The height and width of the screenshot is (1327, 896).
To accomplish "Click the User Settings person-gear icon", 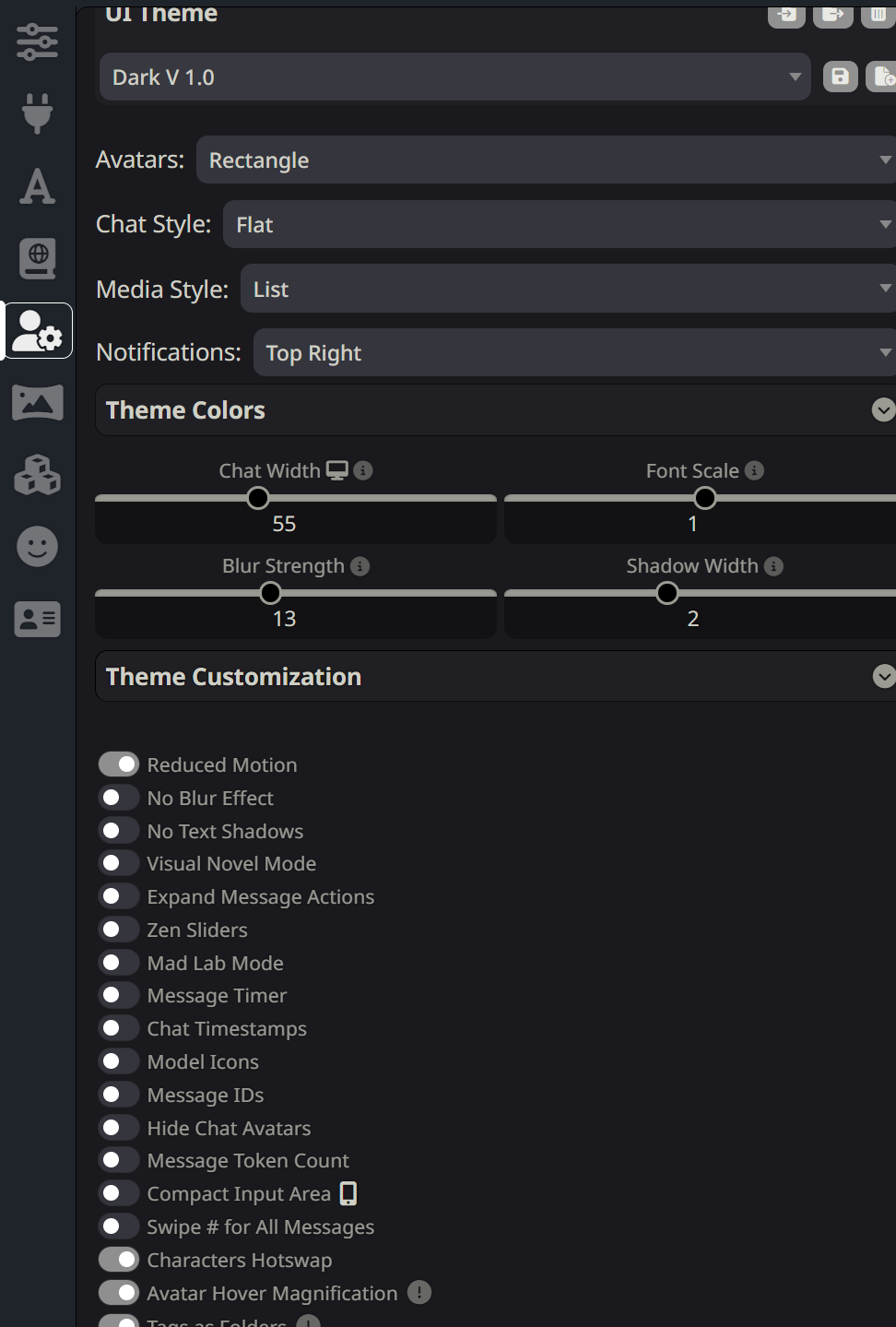I will [39, 330].
